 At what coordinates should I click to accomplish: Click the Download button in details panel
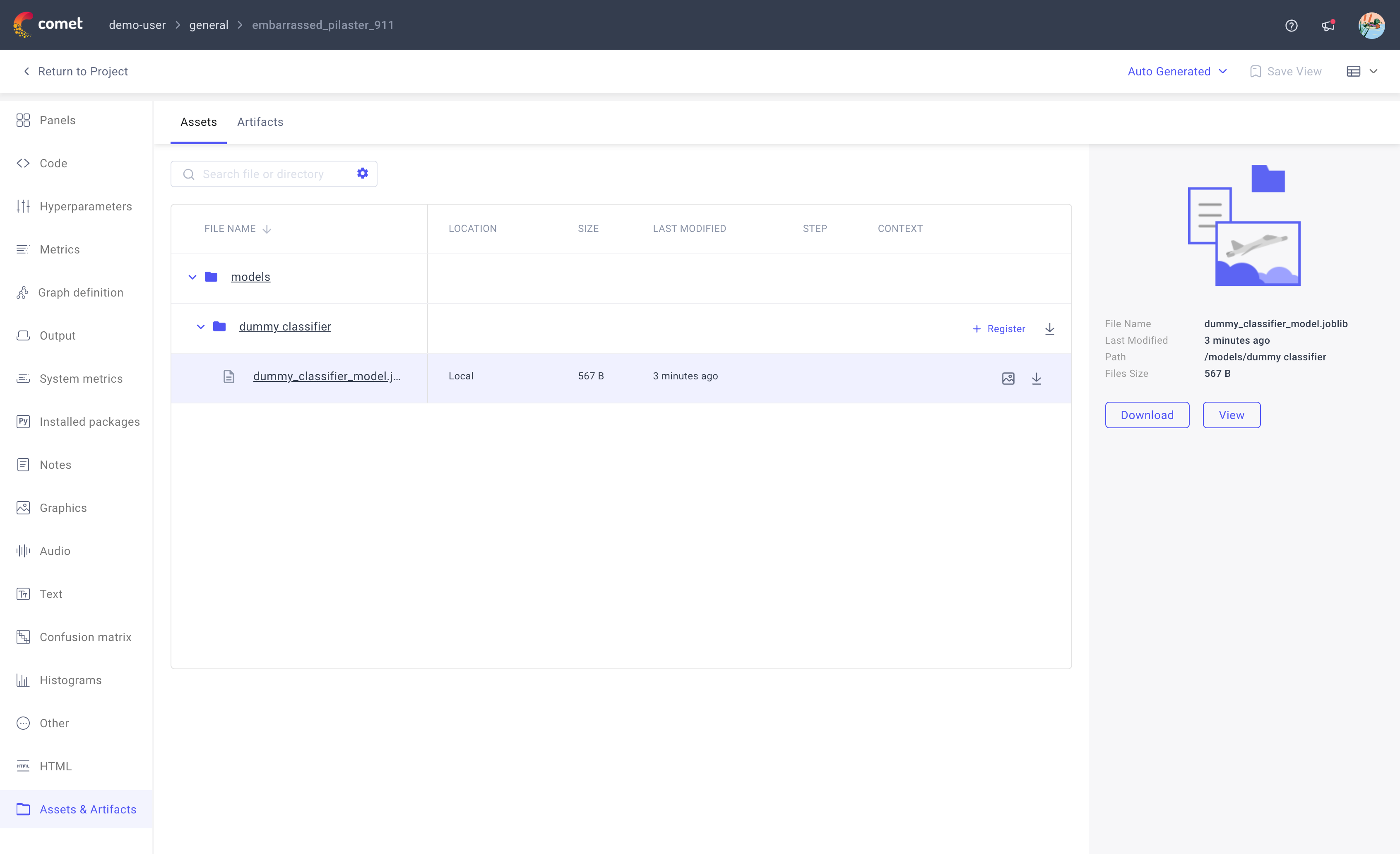click(x=1147, y=415)
